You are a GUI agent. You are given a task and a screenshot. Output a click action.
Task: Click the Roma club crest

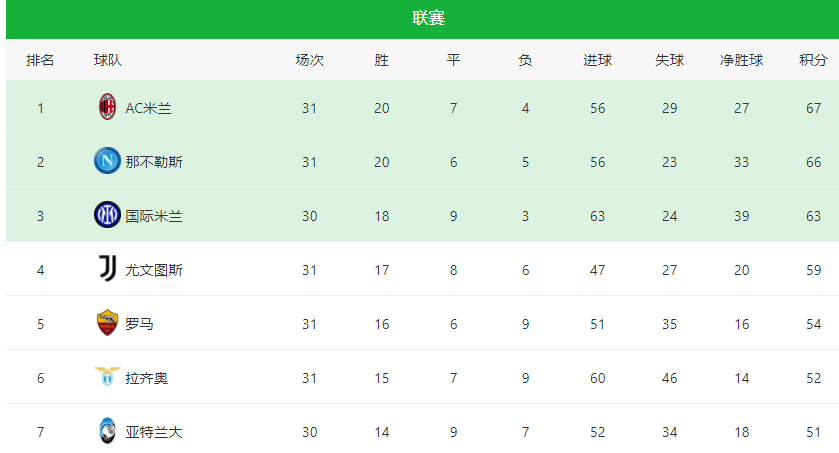[107, 323]
